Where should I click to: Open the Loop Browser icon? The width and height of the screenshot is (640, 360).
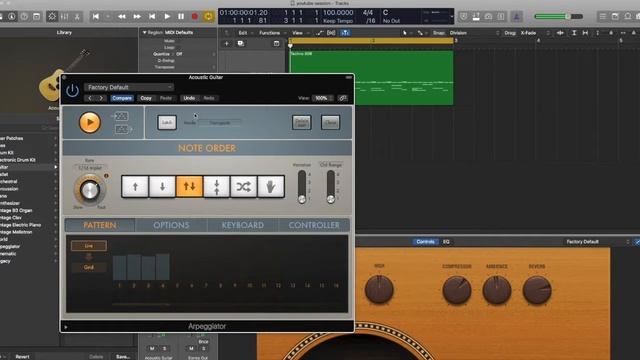pos(628,16)
